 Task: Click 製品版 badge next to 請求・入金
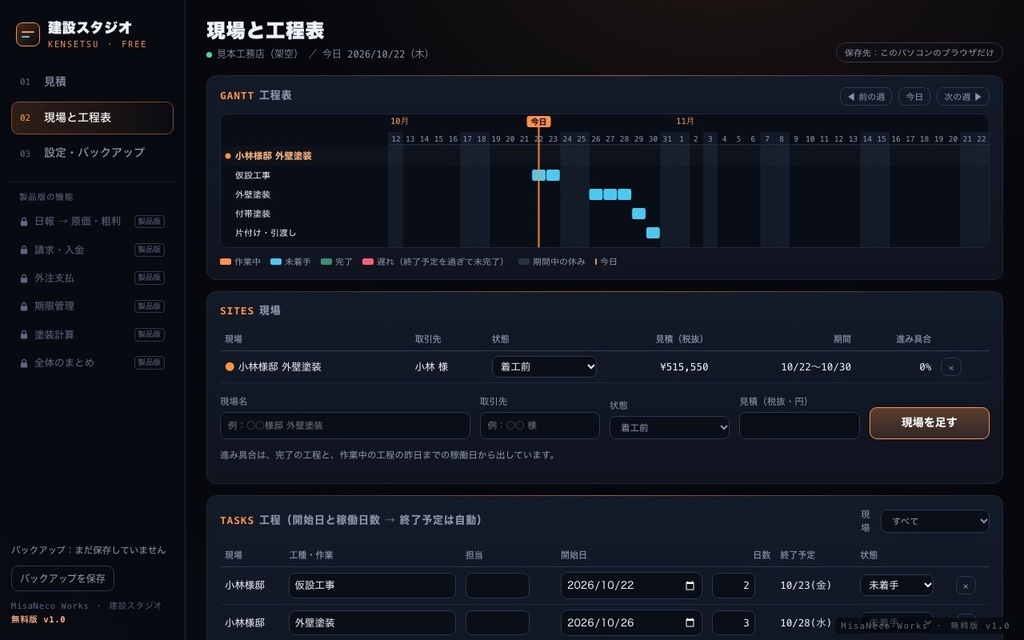[150, 250]
